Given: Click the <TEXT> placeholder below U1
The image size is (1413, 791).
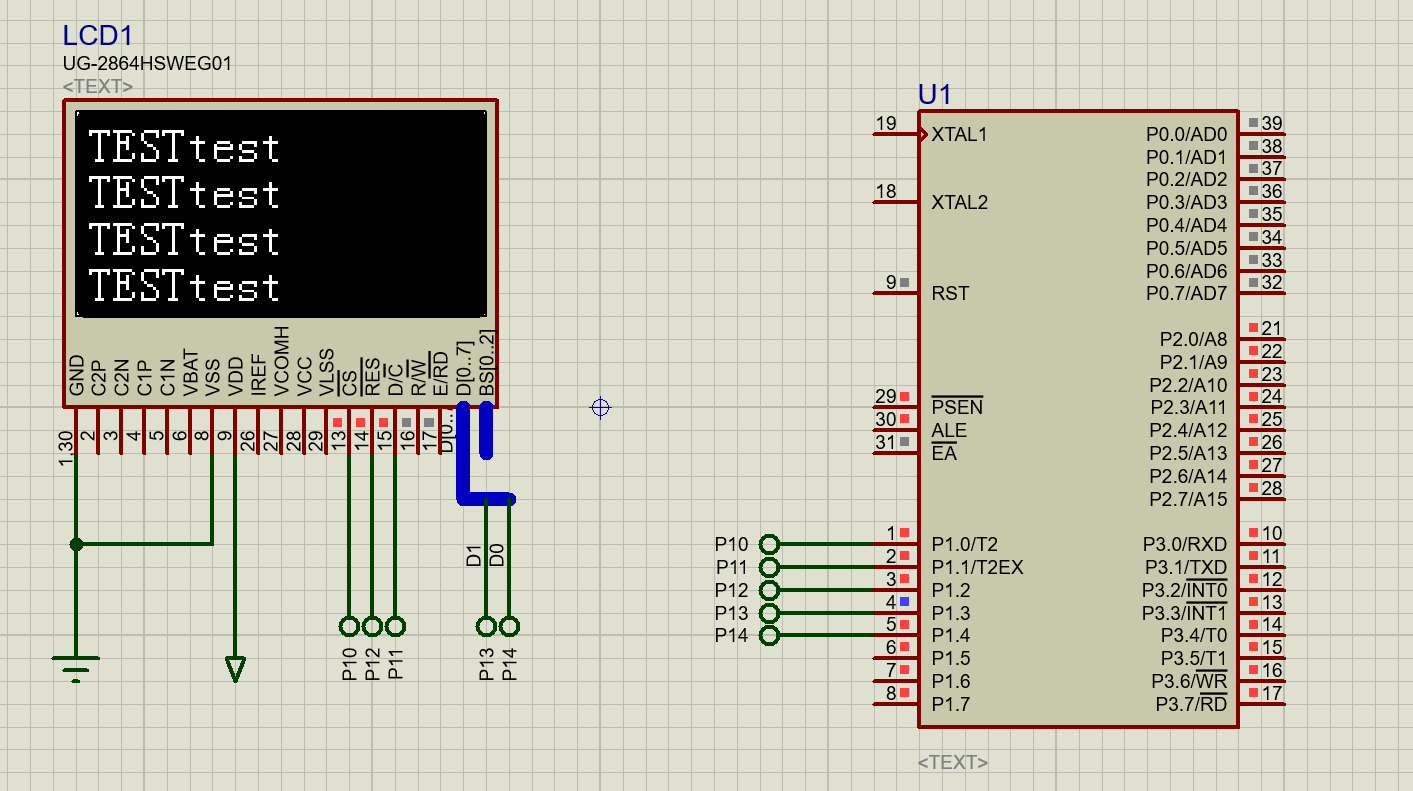Looking at the screenshot, I should pyautogui.click(x=955, y=761).
